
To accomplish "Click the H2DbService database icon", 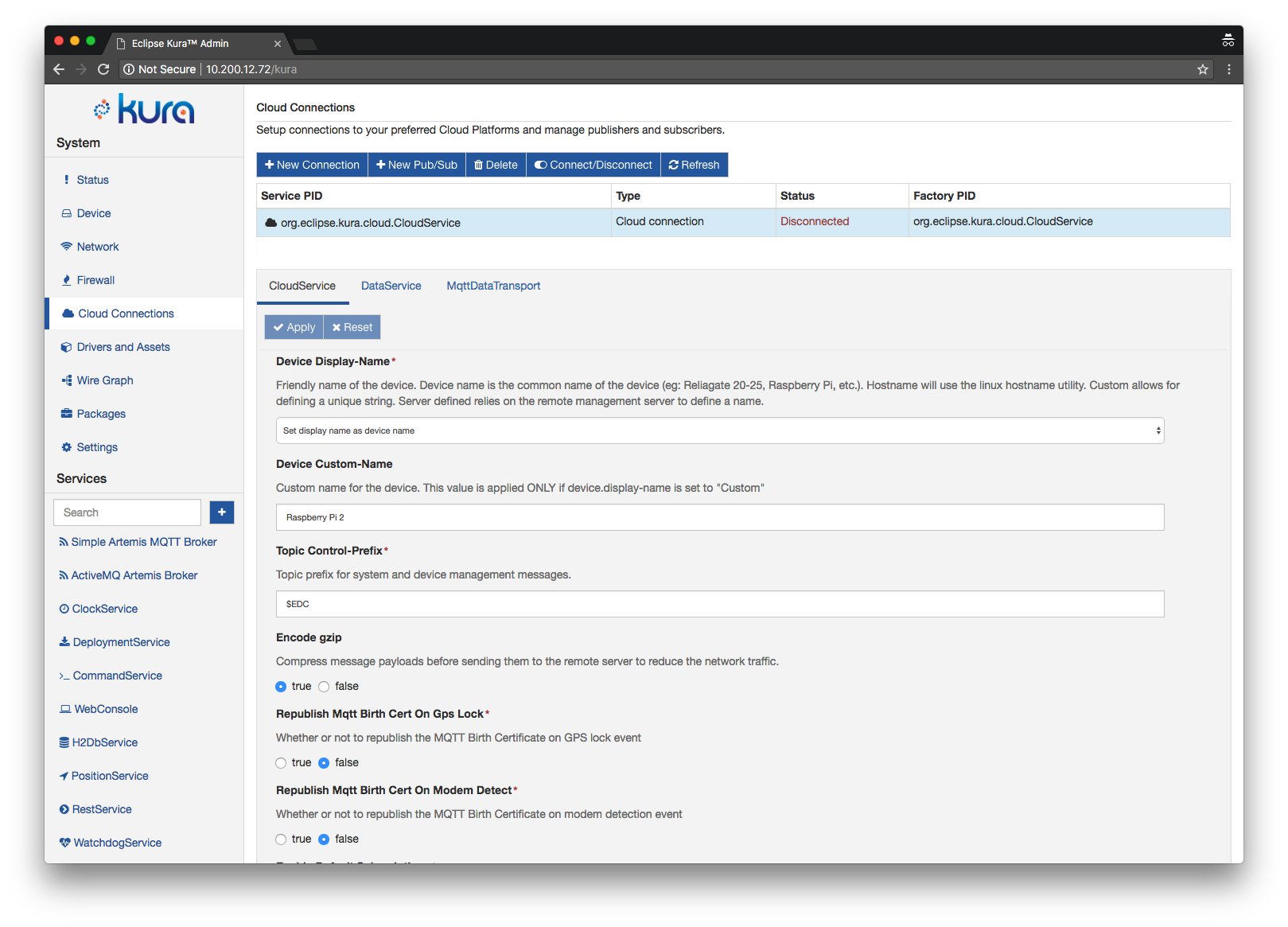I will (64, 742).
